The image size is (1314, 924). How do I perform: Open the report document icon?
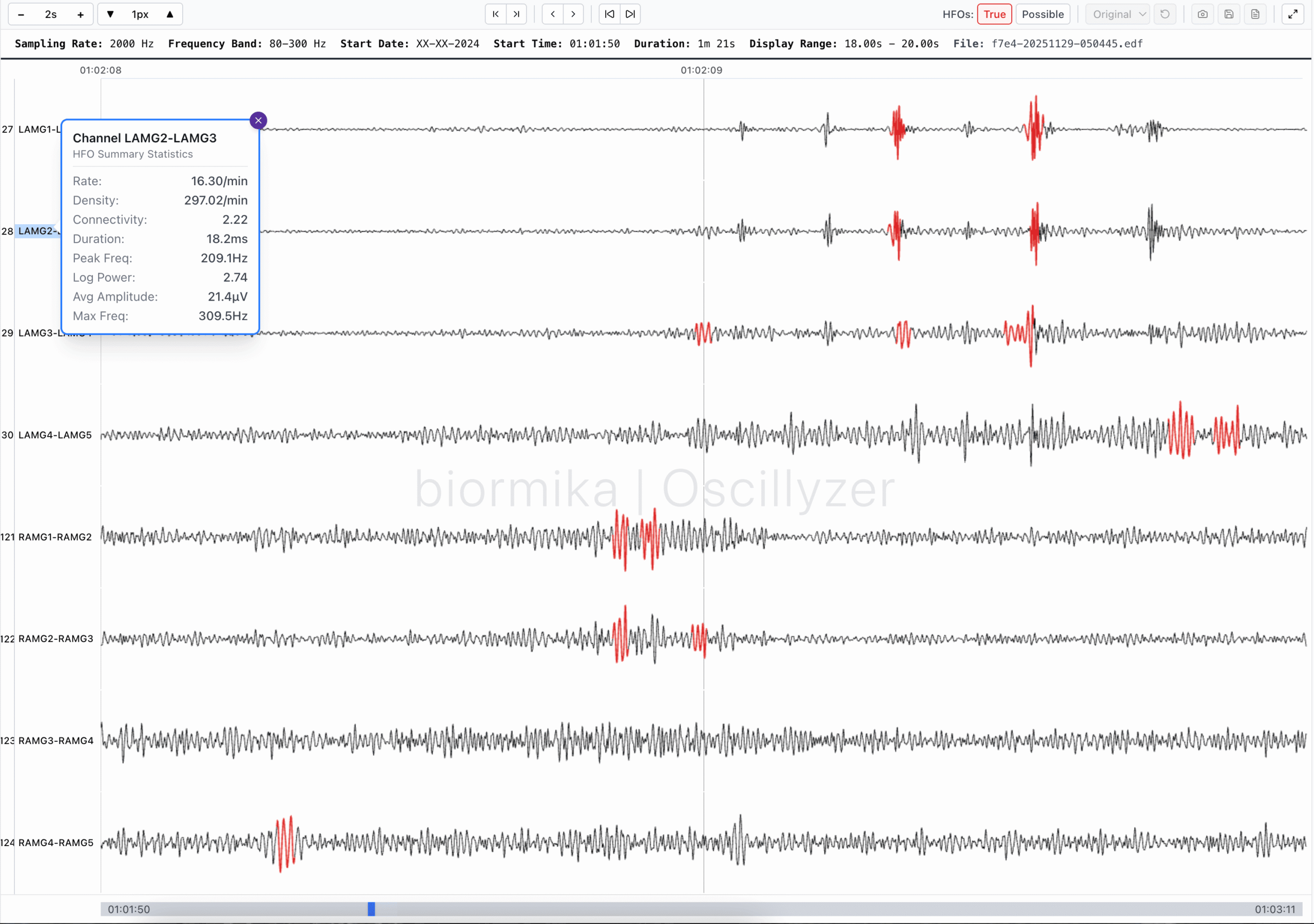point(1255,14)
